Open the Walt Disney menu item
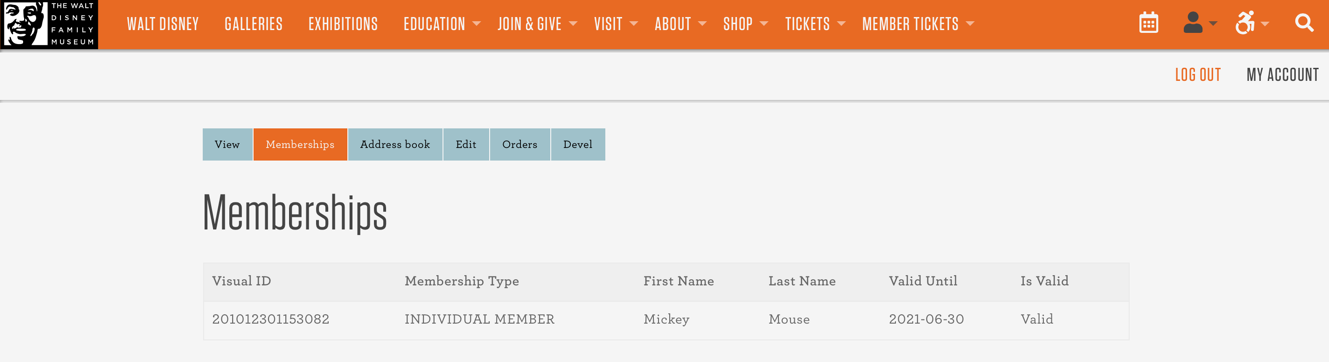 pos(163,24)
